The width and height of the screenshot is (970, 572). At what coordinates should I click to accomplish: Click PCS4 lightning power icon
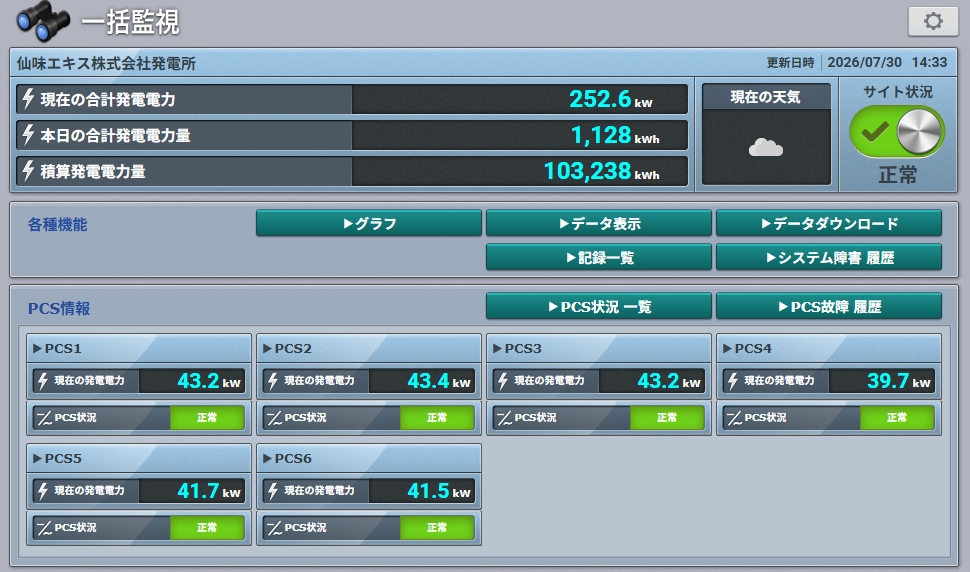click(x=733, y=381)
